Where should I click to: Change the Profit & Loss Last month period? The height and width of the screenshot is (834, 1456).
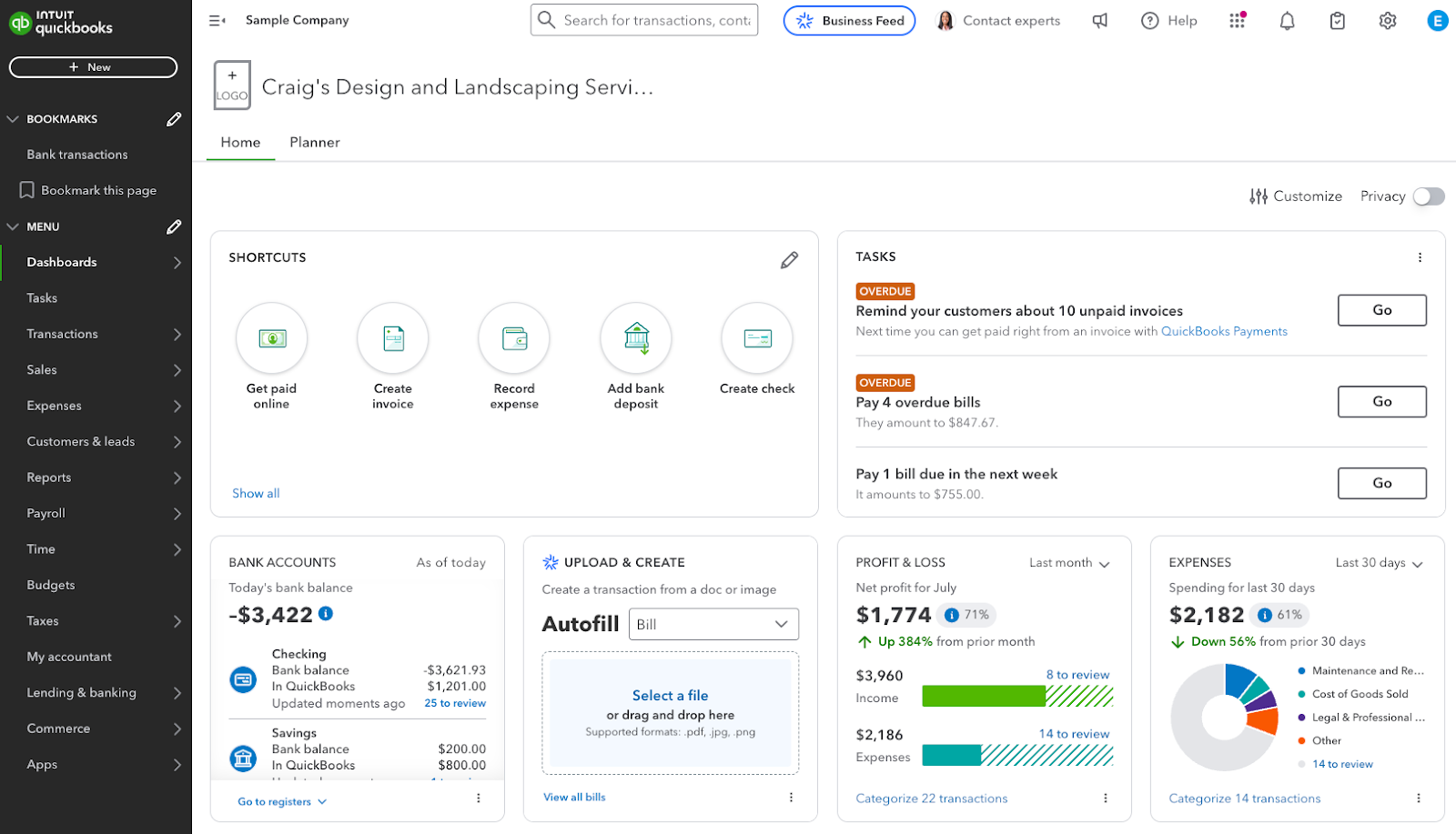1069,563
